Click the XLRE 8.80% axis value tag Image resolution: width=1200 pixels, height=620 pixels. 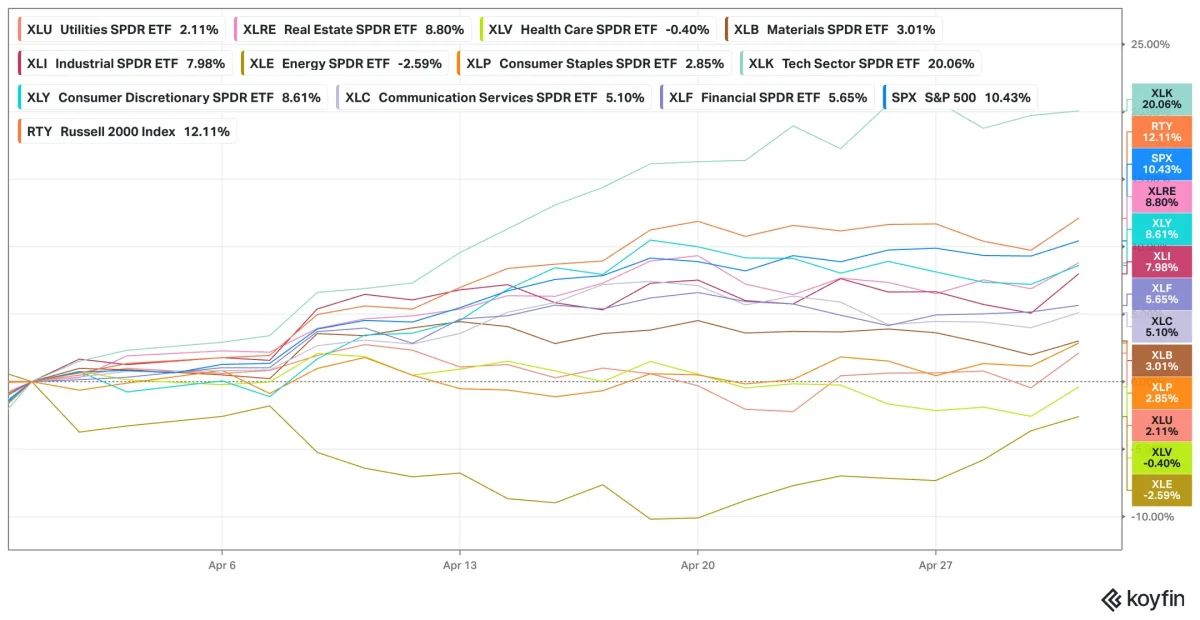[1161, 197]
